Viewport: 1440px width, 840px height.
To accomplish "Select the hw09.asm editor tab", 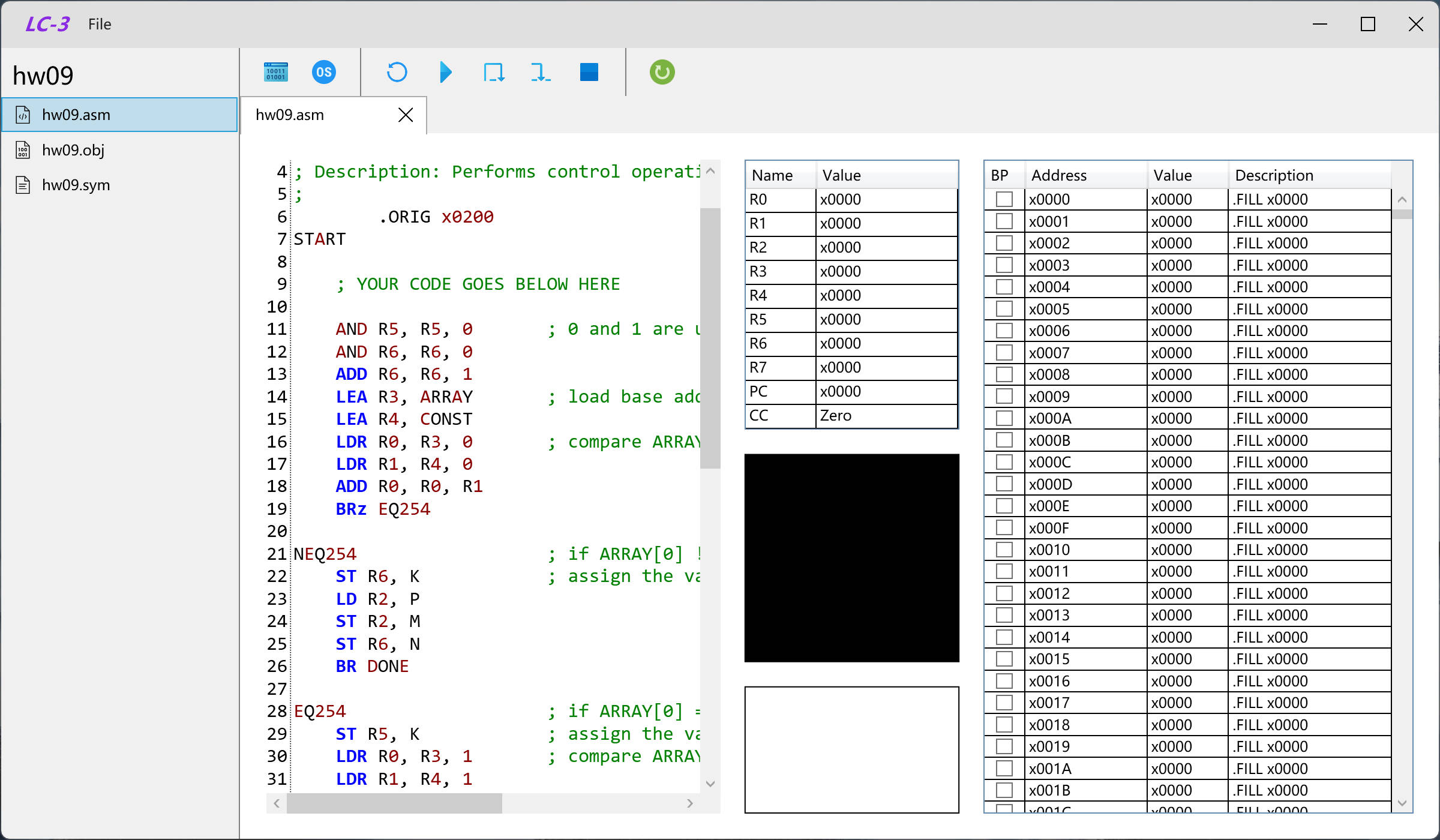I will point(290,115).
